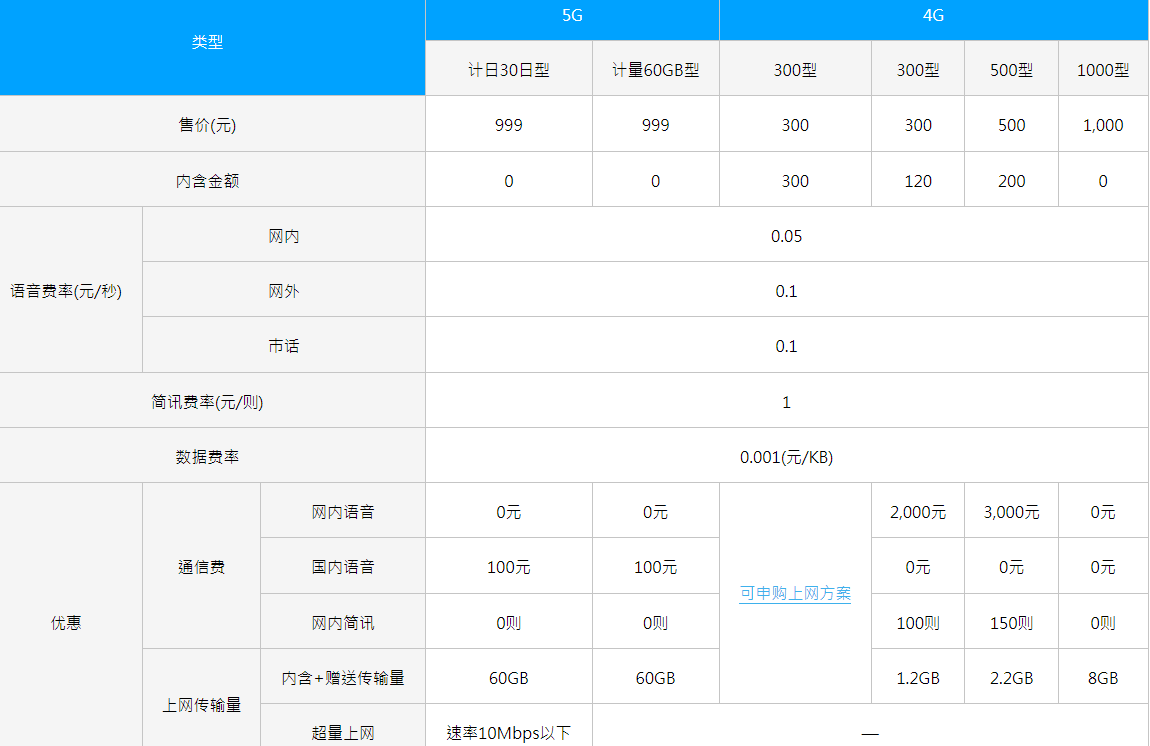Click the 500型 plan header
Image resolution: width=1150 pixels, height=746 pixels.
(1011, 70)
